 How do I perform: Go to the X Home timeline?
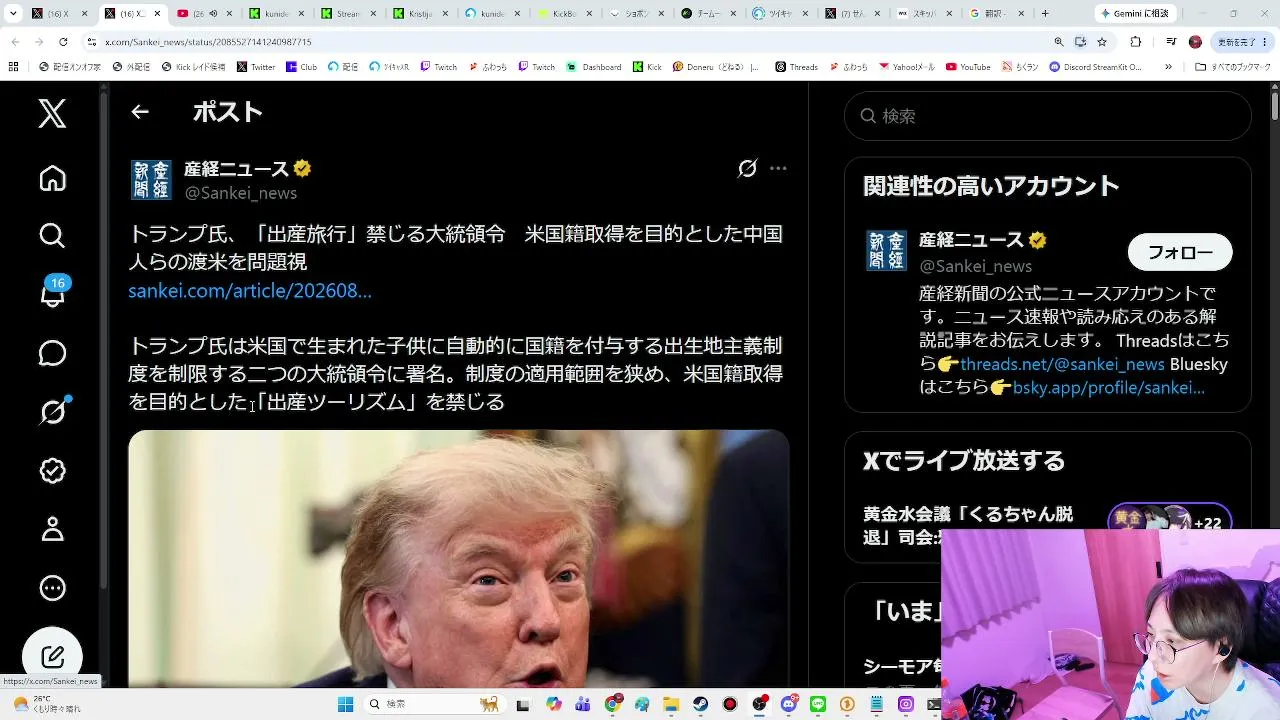(x=52, y=178)
